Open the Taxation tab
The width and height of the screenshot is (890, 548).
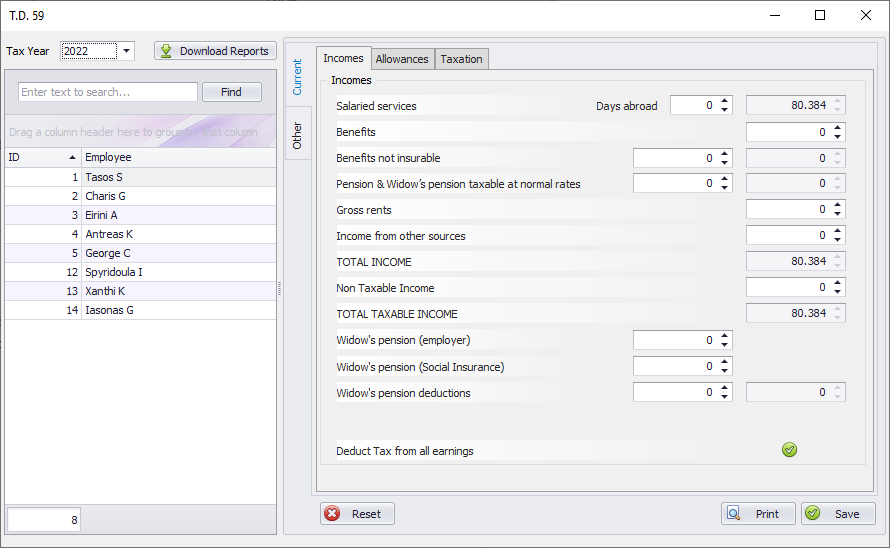461,59
